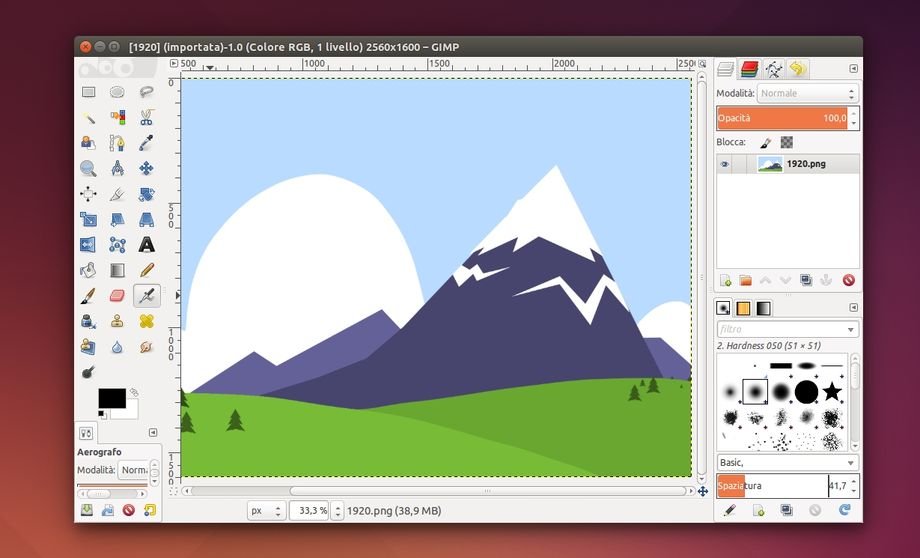Select the Ellipse Select tool
Viewport: 920px width, 558px height.
coord(117,92)
